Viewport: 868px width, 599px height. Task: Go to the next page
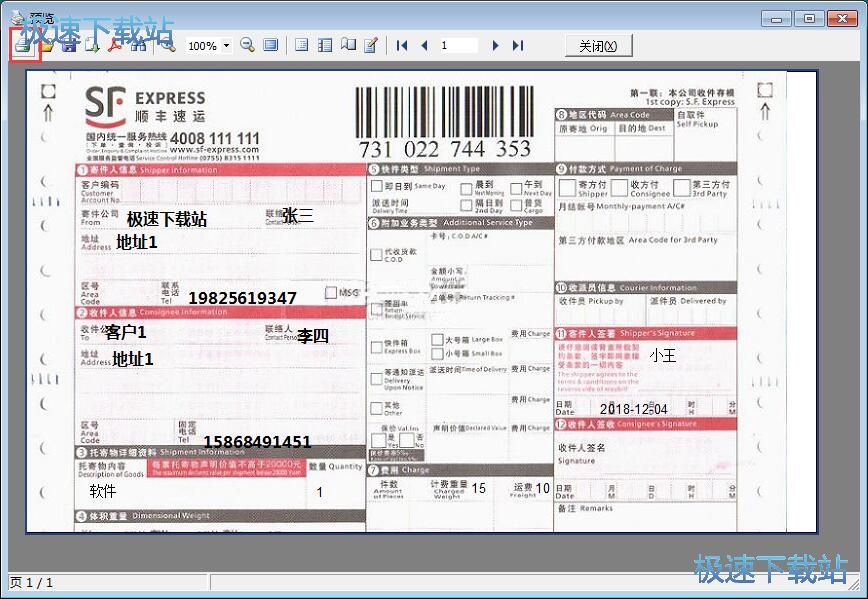pos(495,45)
